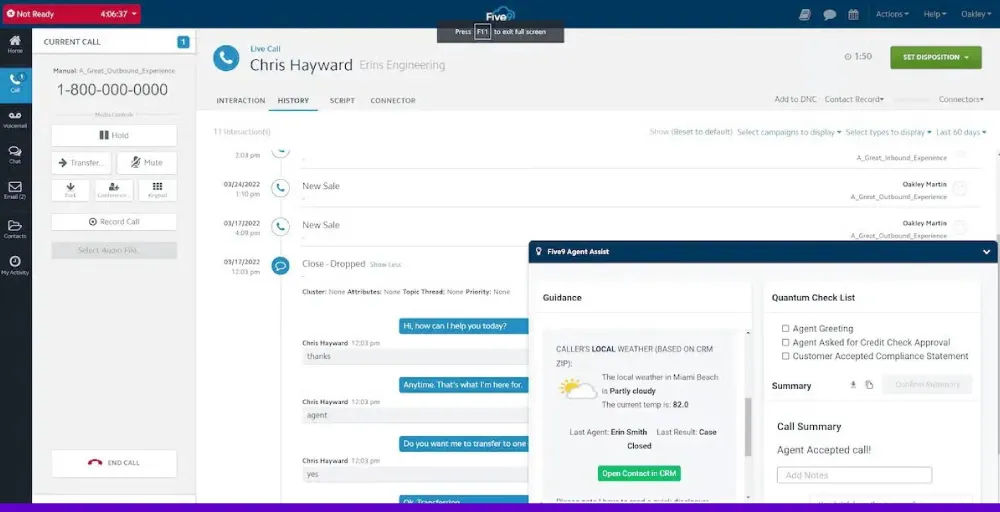Click the Confirm Summary button
The image size is (1000, 512).
click(927, 384)
